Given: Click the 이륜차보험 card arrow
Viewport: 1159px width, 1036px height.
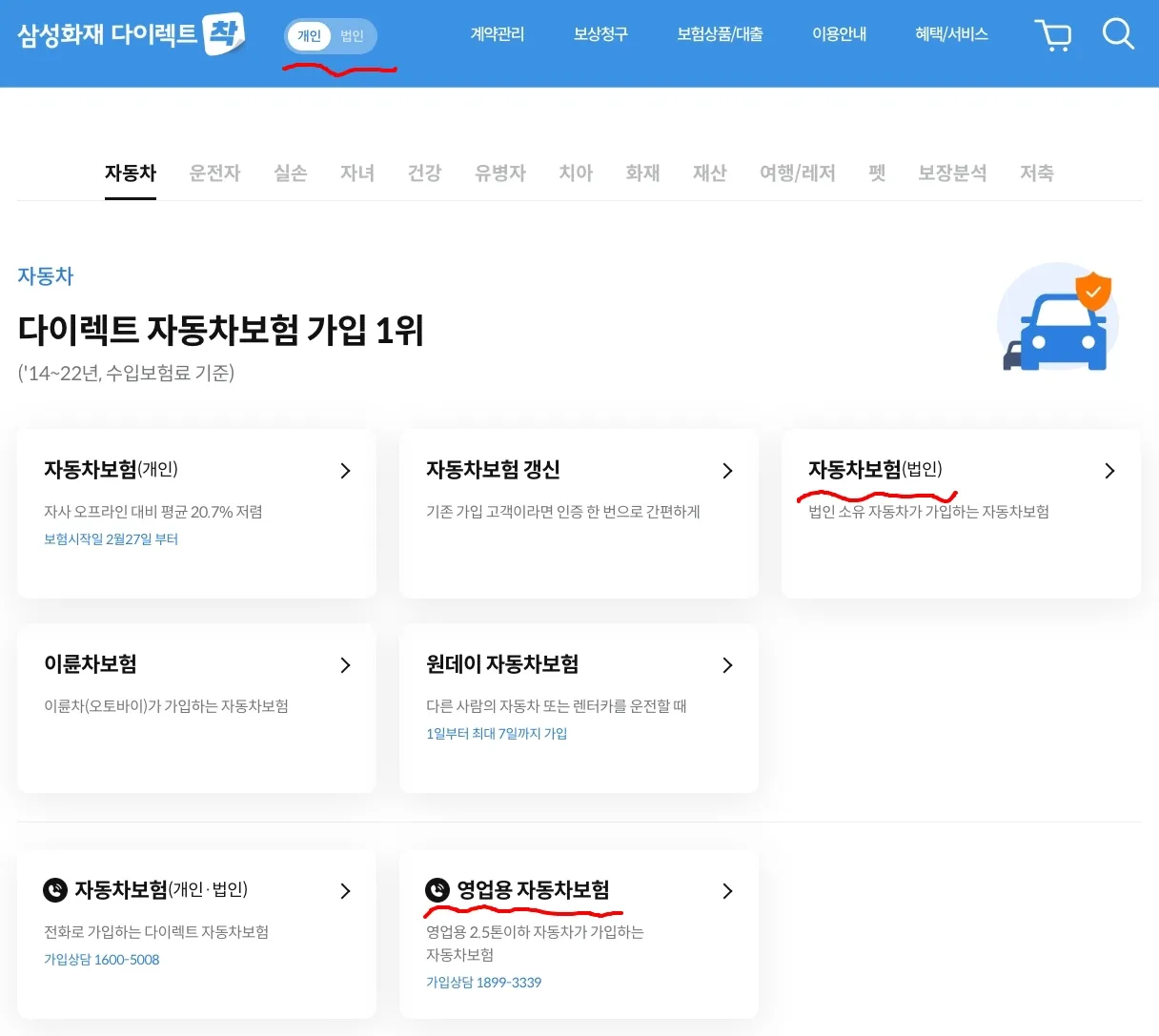Looking at the screenshot, I should coord(345,665).
